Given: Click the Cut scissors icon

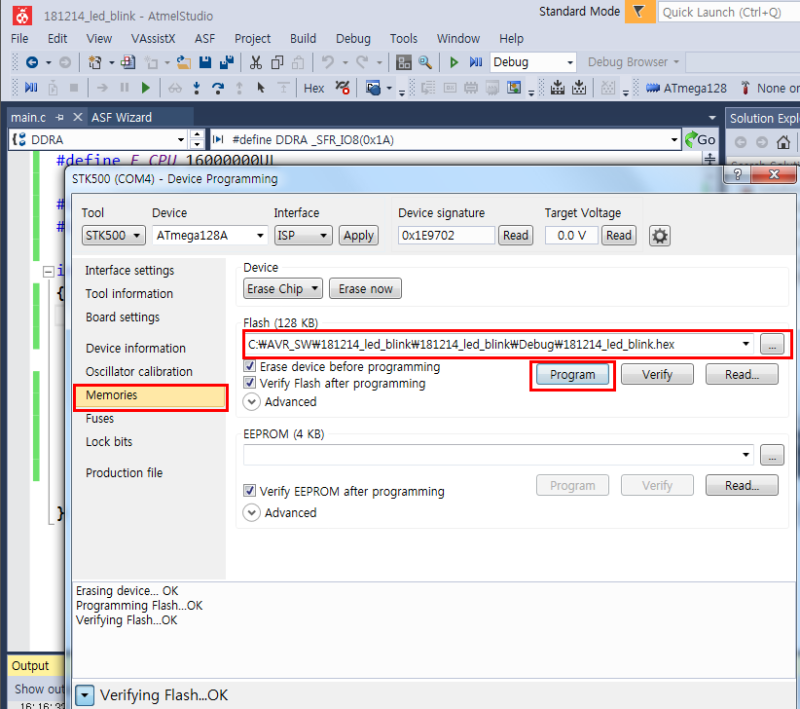Looking at the screenshot, I should 256,62.
